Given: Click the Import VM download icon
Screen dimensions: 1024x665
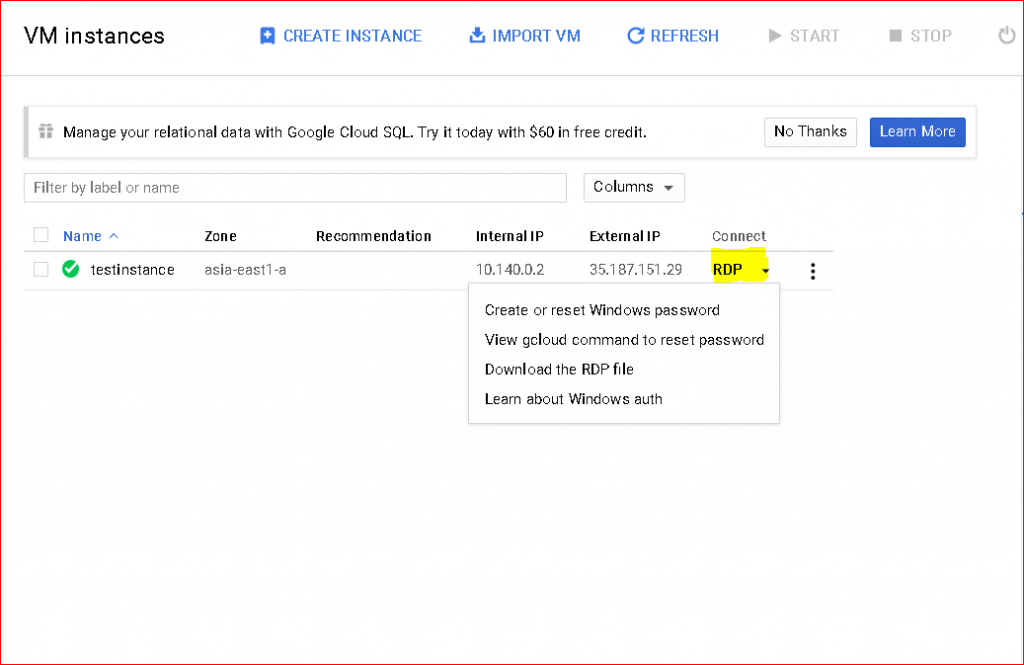Looking at the screenshot, I should [476, 36].
